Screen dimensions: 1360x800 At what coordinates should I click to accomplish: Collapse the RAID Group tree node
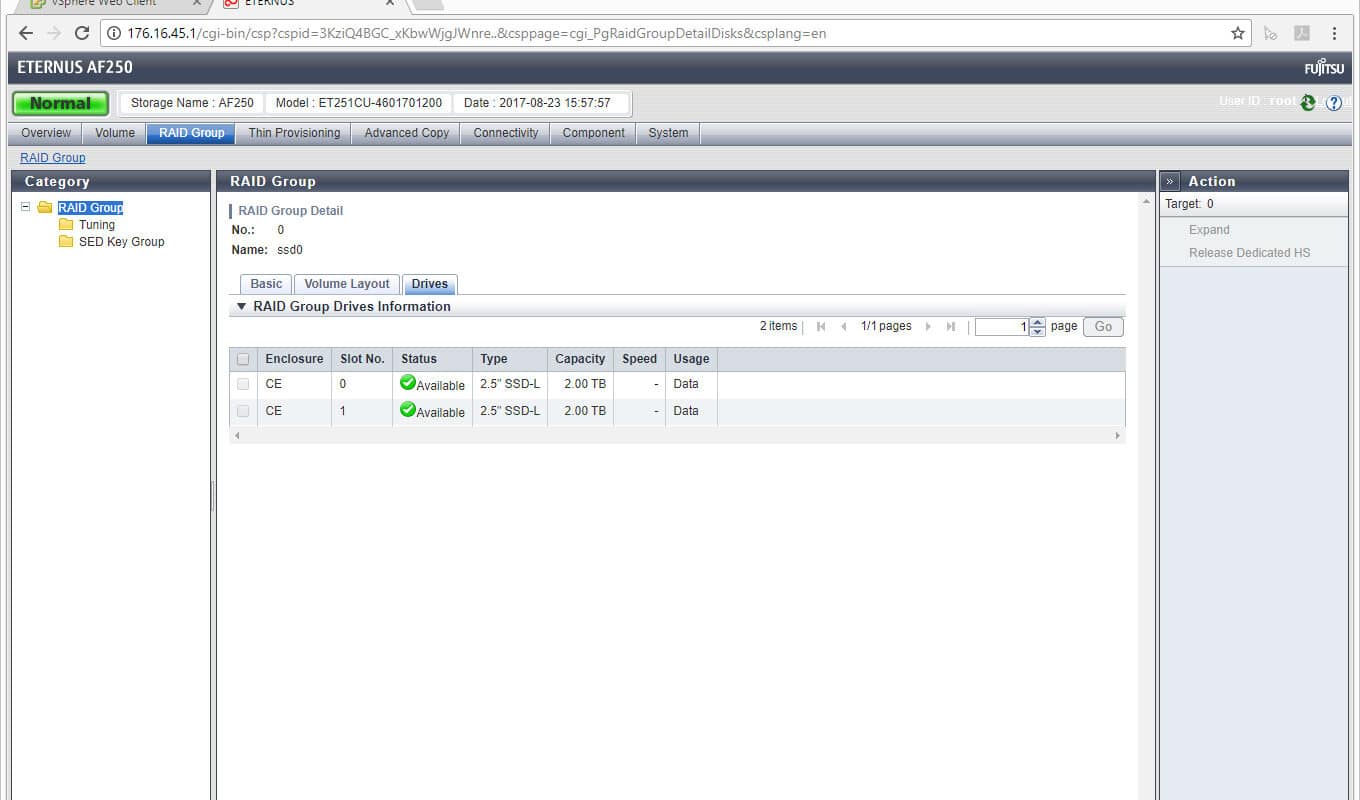tap(26, 208)
